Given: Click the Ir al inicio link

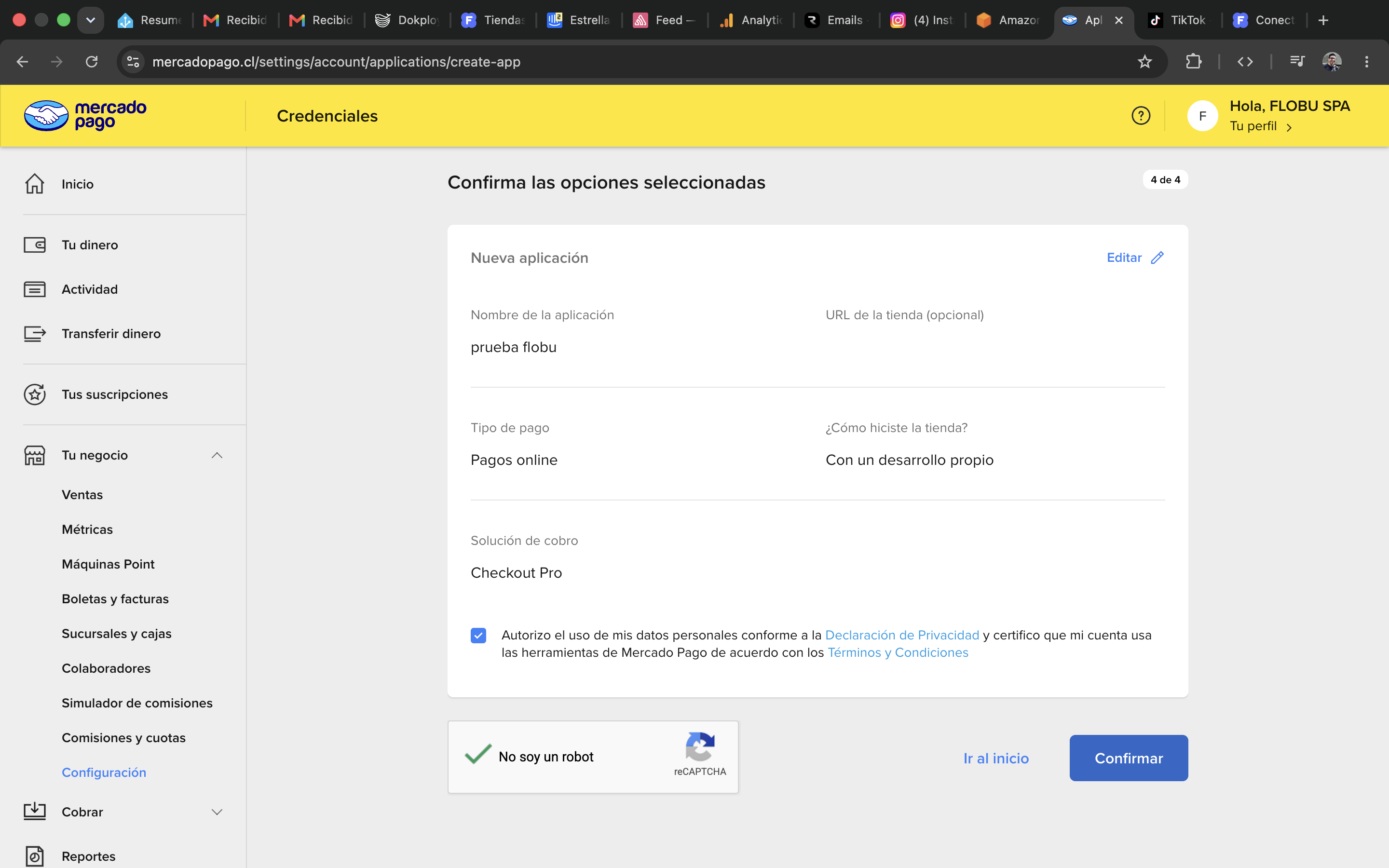Looking at the screenshot, I should tap(996, 759).
